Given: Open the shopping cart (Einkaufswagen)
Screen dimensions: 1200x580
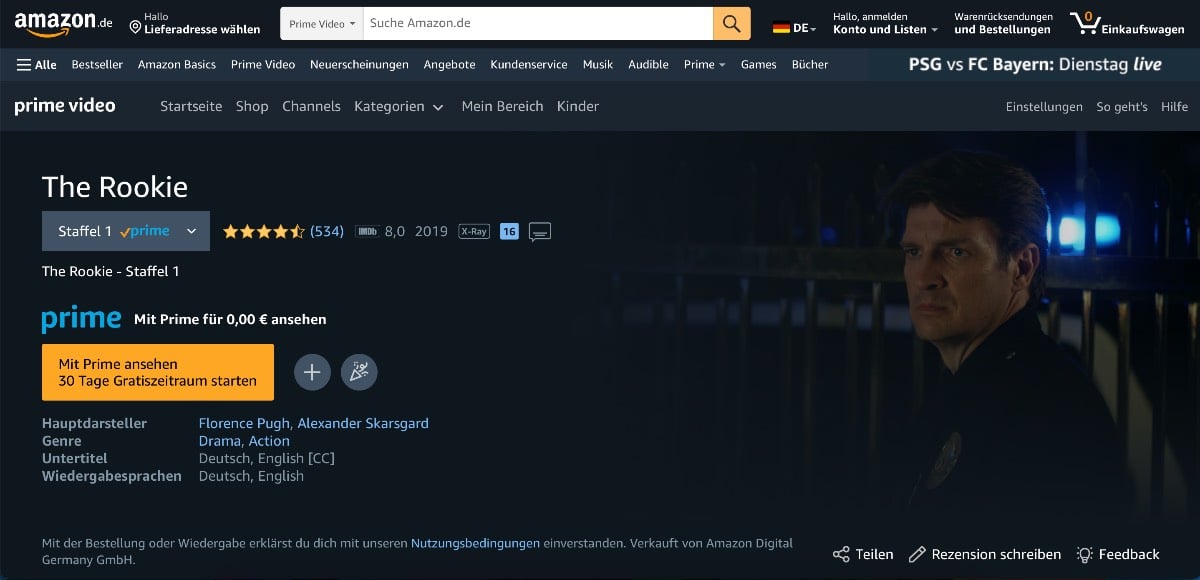Looking at the screenshot, I should tap(1127, 23).
